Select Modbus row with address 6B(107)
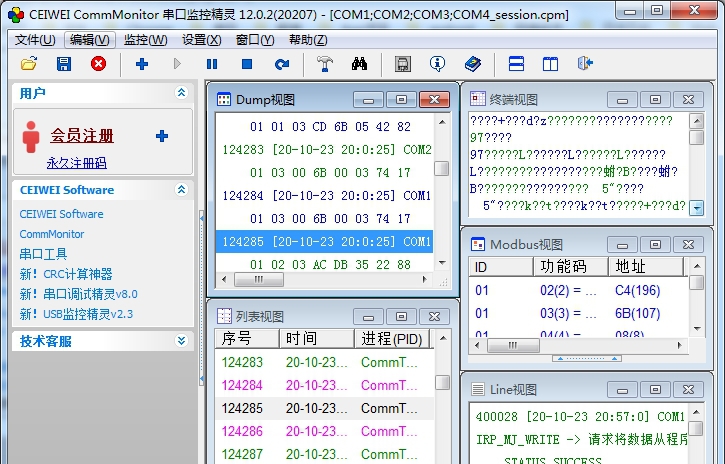Image resolution: width=725 pixels, height=464 pixels. click(x=579, y=313)
